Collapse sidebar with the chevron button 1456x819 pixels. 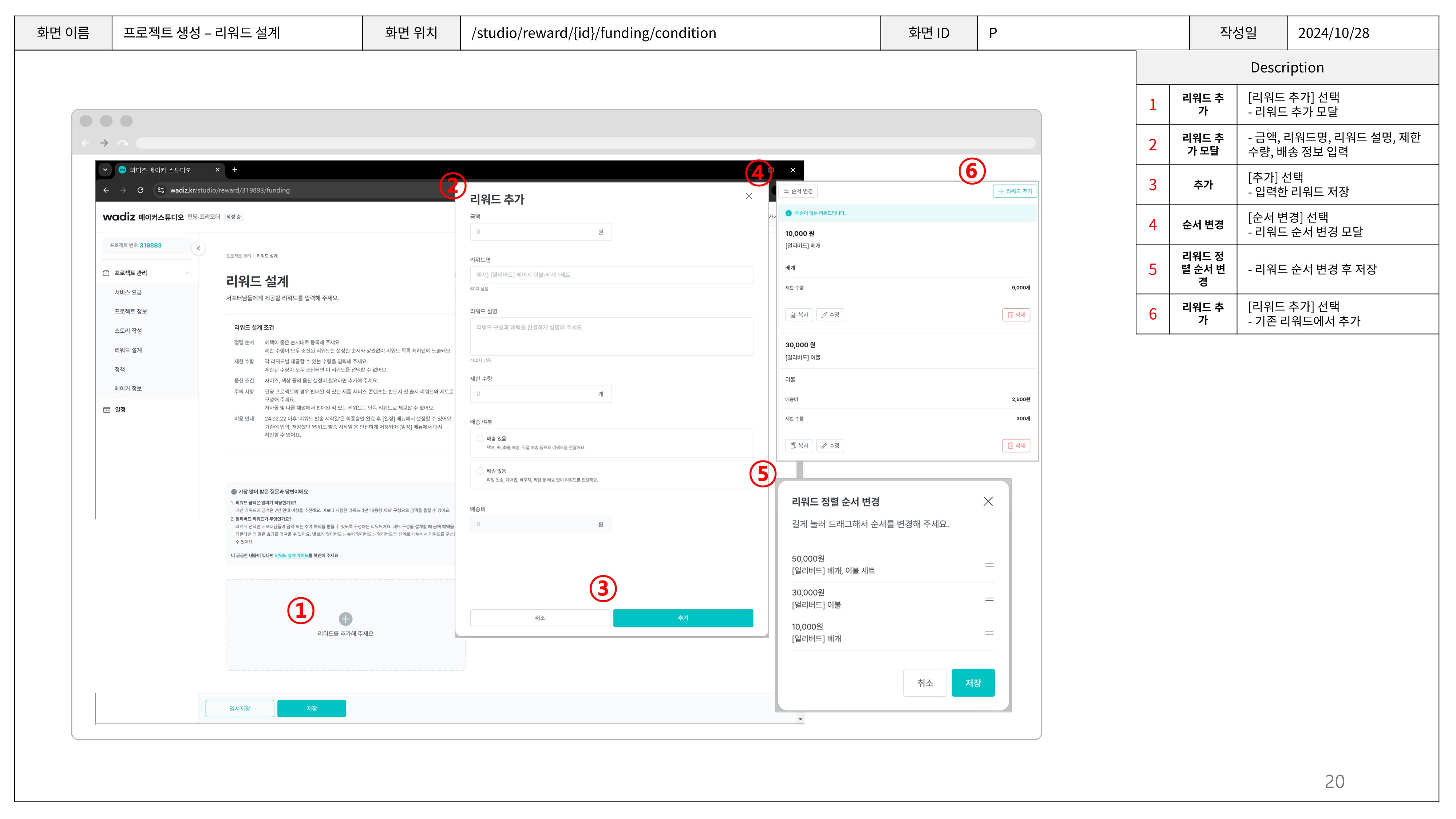(198, 248)
